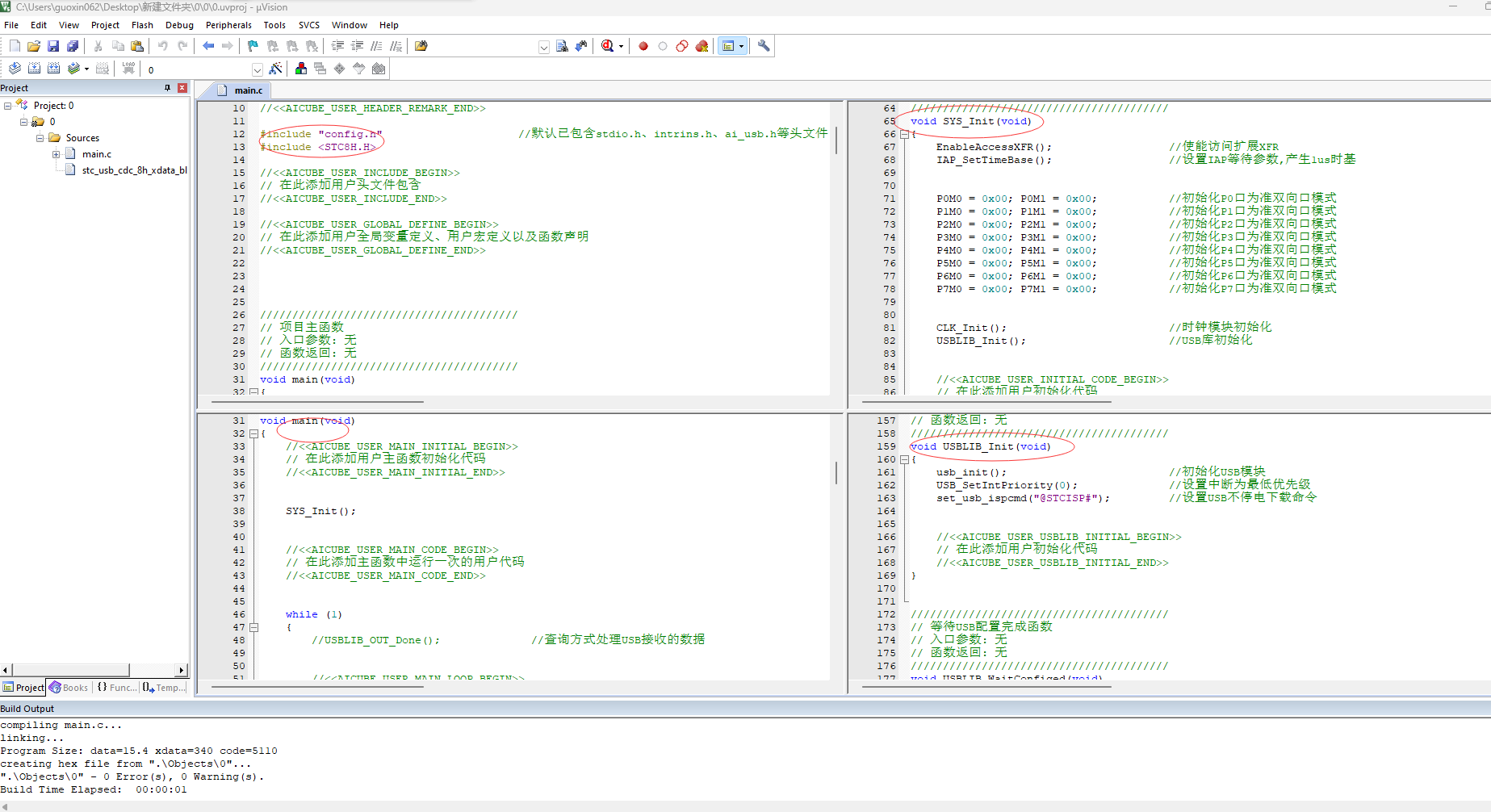The width and height of the screenshot is (1491, 812).
Task: Build the target with the Build icon
Action: 34,69
